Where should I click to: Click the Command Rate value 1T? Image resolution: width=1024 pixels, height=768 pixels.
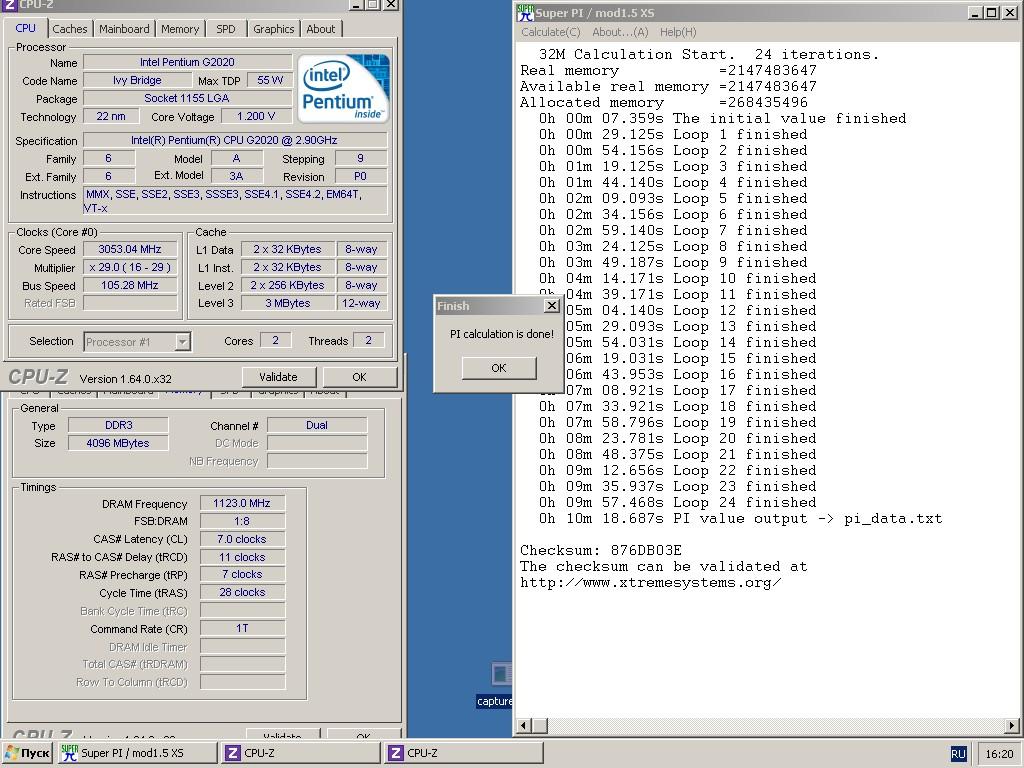point(242,628)
